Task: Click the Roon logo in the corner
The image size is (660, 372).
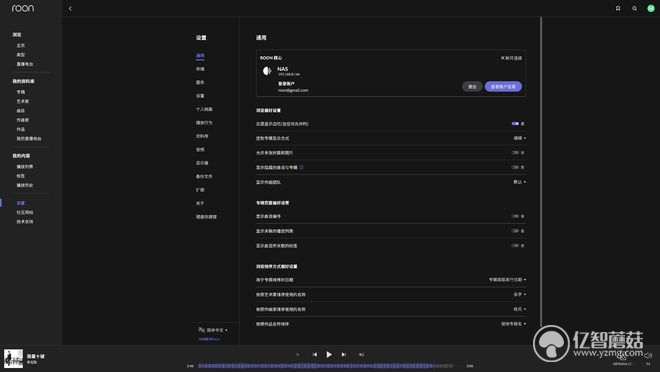Action: click(x=23, y=8)
